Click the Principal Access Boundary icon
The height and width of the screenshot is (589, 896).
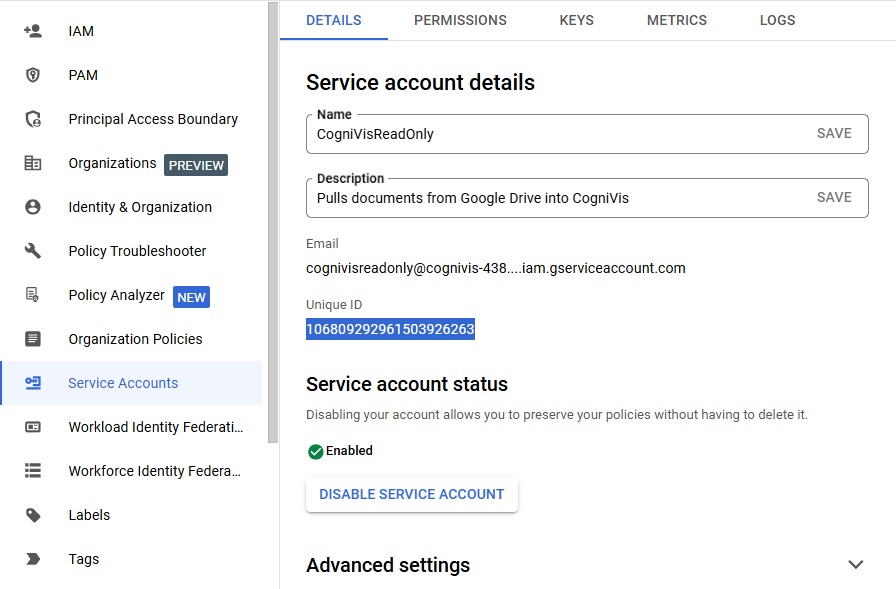(33, 119)
